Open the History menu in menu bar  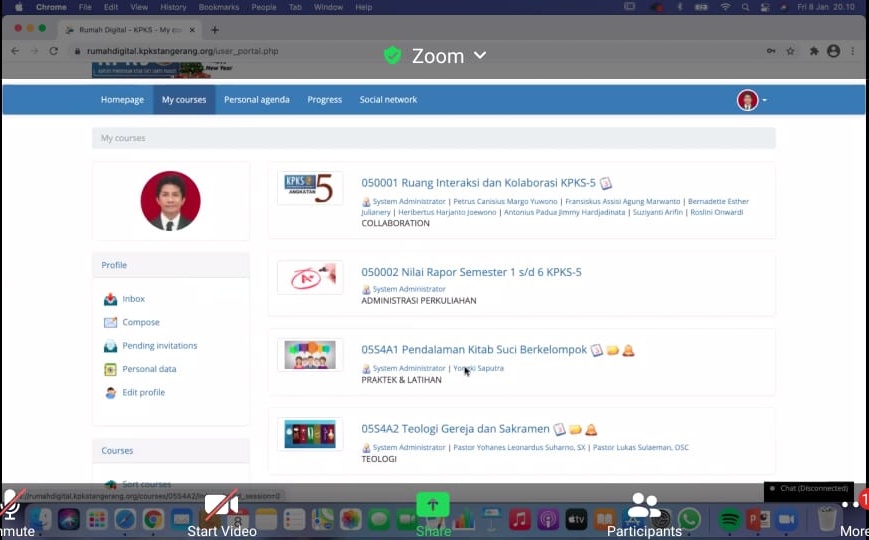tap(173, 7)
